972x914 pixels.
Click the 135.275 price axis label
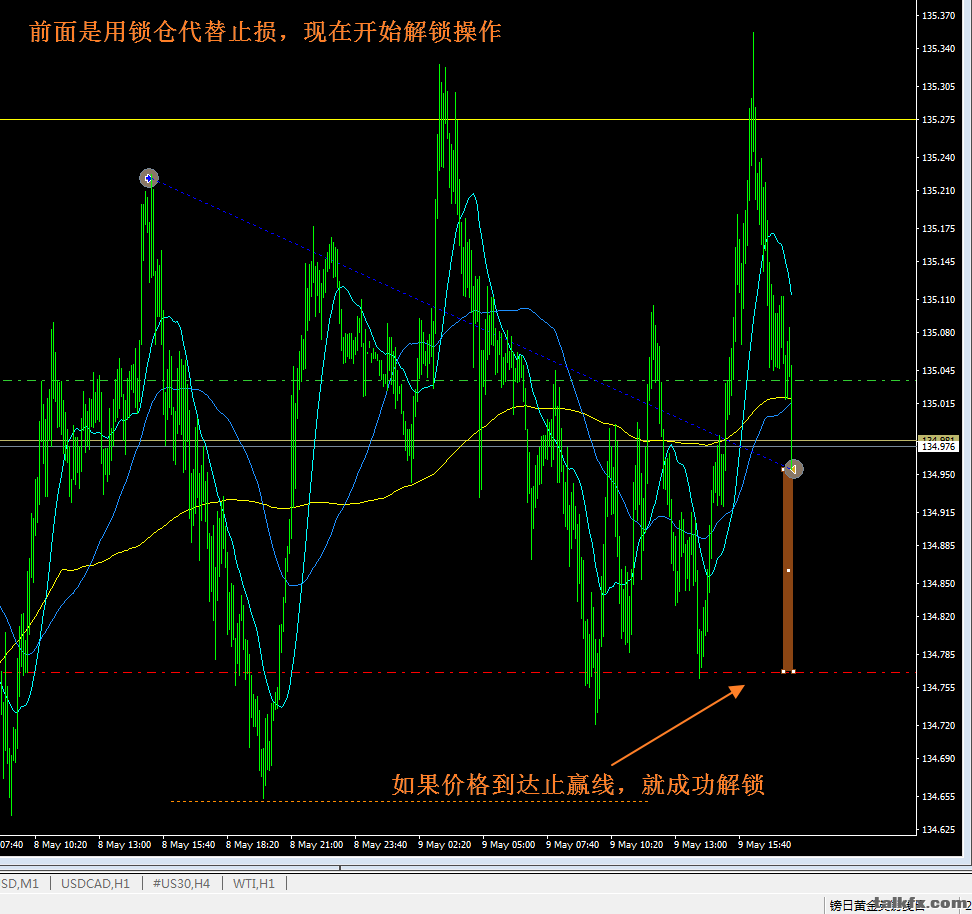pos(939,120)
